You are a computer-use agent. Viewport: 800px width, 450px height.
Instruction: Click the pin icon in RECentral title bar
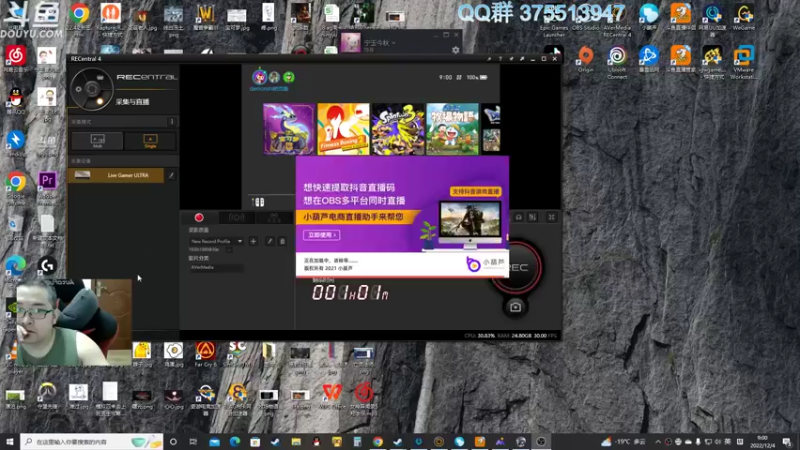pos(511,59)
